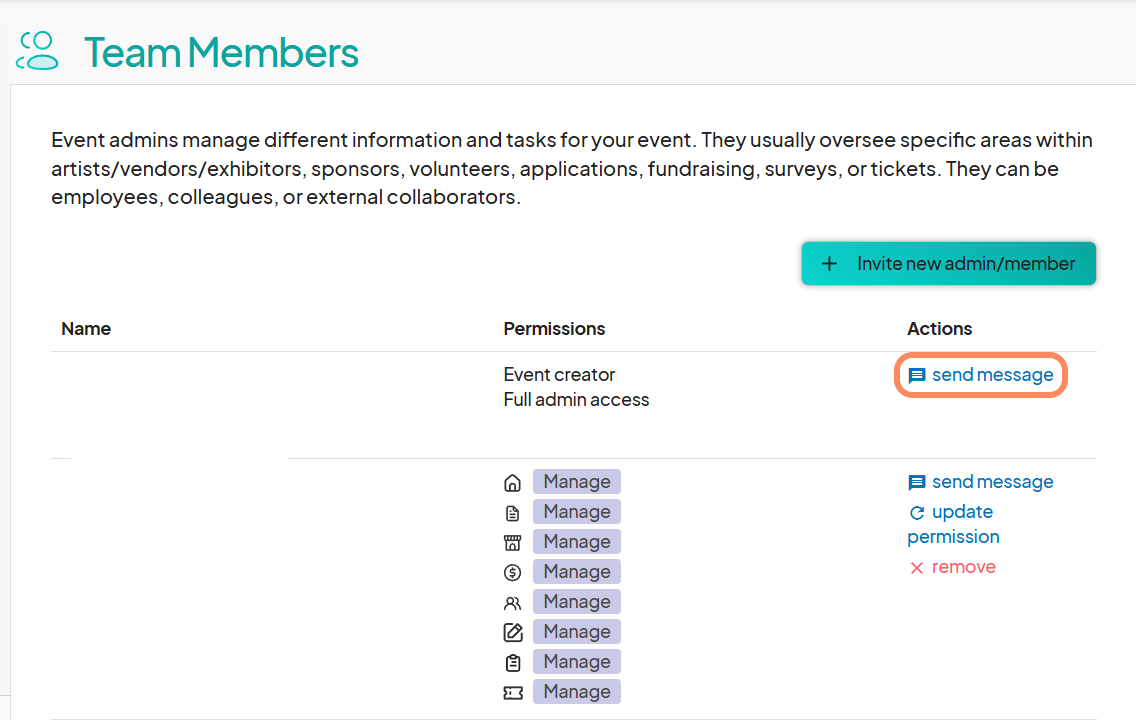Image resolution: width=1136 pixels, height=720 pixels.
Task: Click Manage badge beside the pencil icon
Action: [577, 632]
